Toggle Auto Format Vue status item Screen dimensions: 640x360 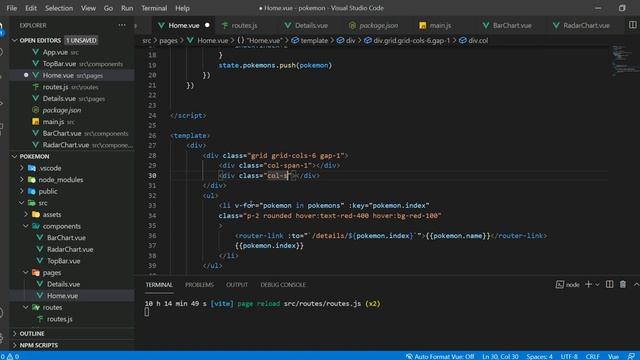coord(440,356)
